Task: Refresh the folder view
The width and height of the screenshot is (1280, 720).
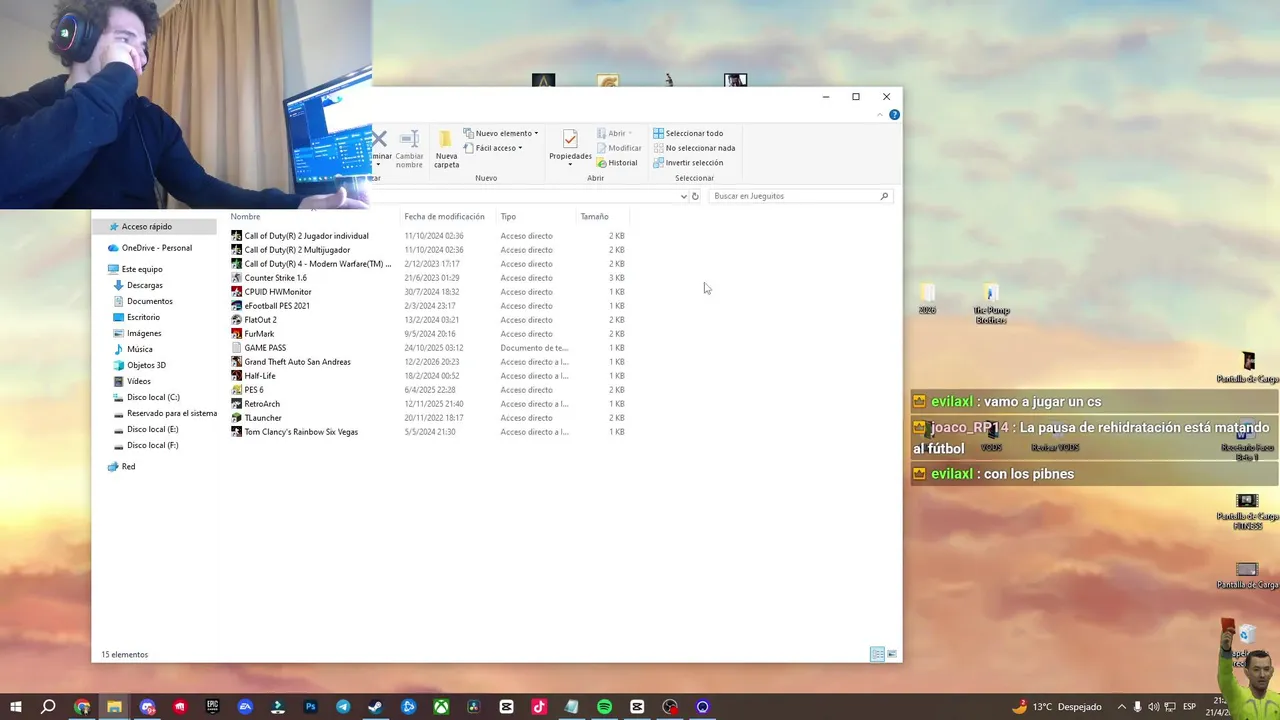Action: 695,196
